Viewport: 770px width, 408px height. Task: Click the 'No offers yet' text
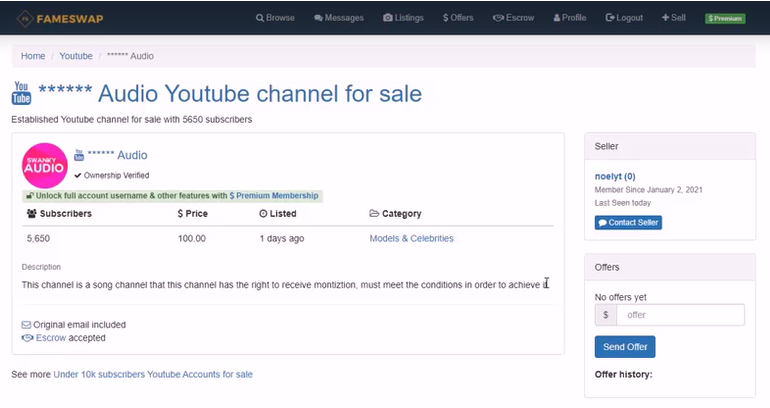(620, 297)
